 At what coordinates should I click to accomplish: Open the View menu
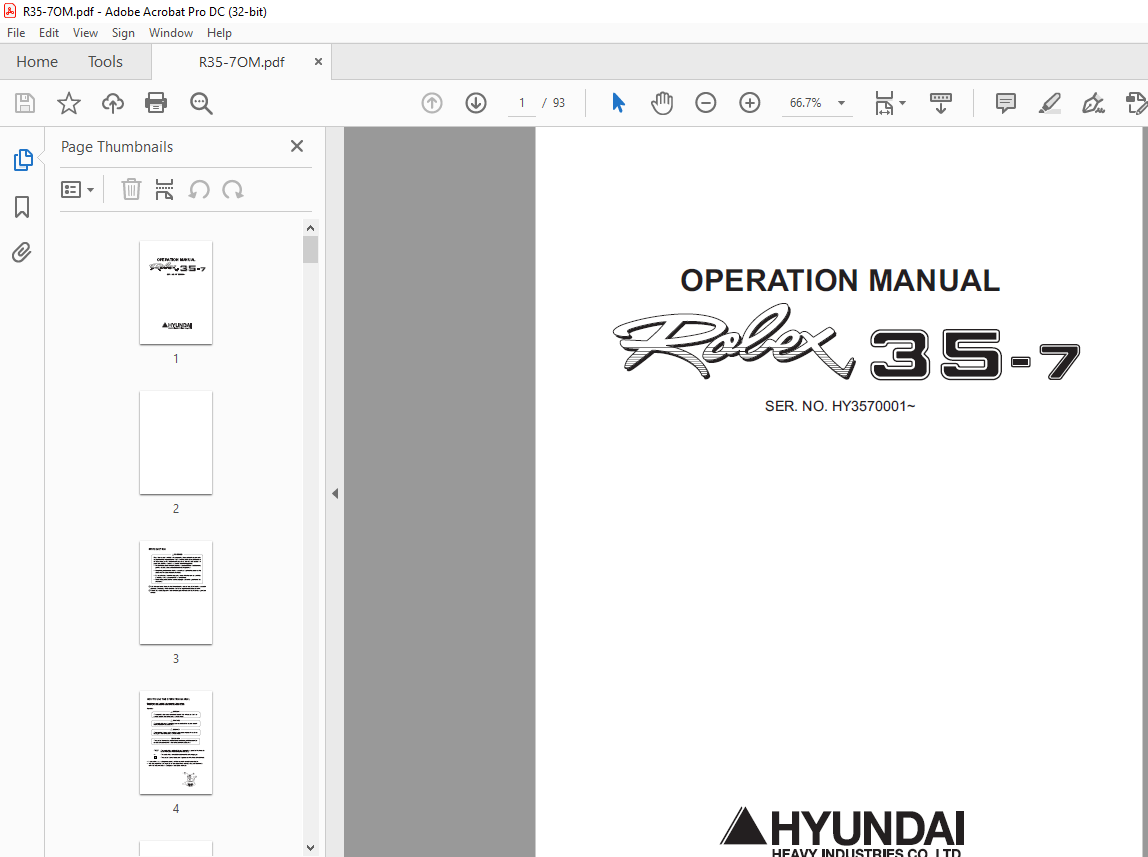click(85, 33)
